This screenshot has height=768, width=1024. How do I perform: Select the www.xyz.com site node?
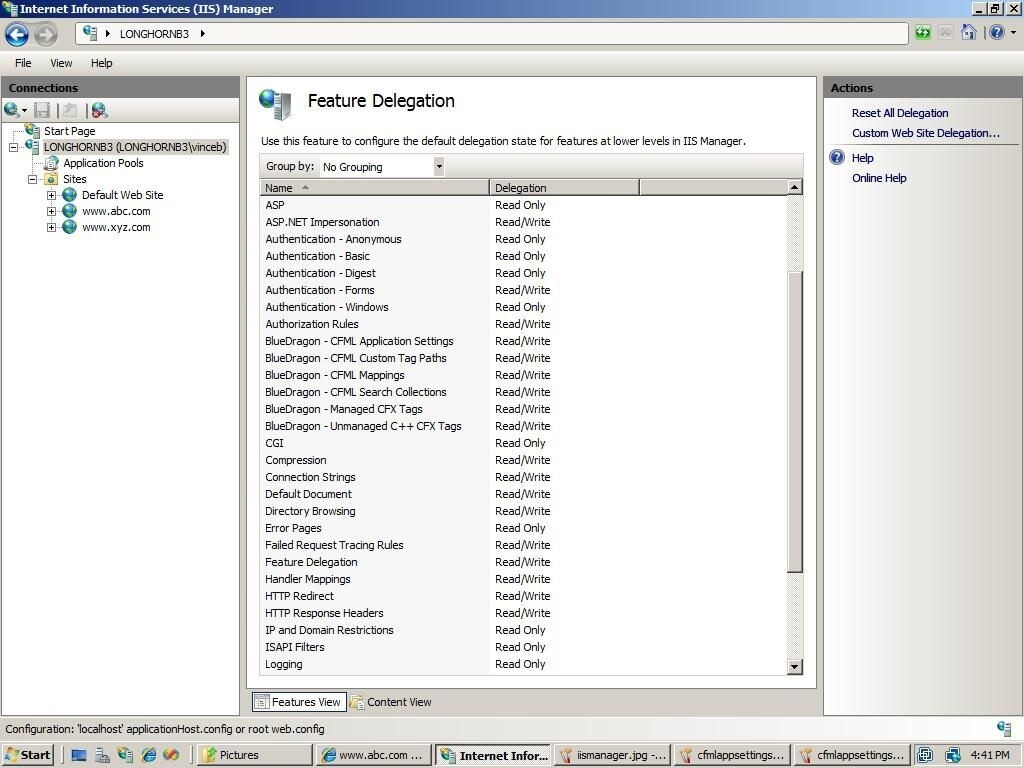[x=116, y=227]
